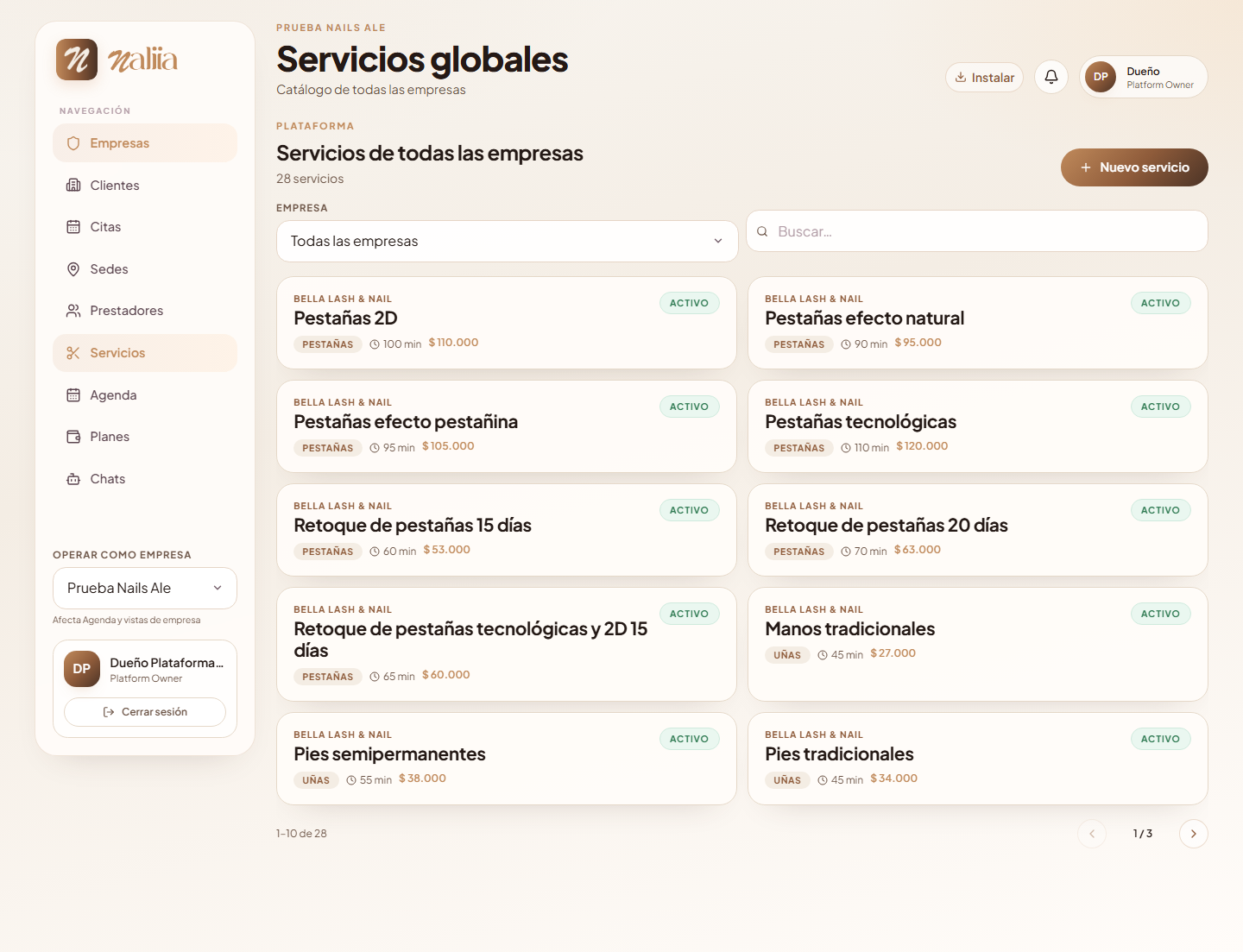Navigate to Prestadores
The height and width of the screenshot is (952, 1243).
click(x=145, y=311)
